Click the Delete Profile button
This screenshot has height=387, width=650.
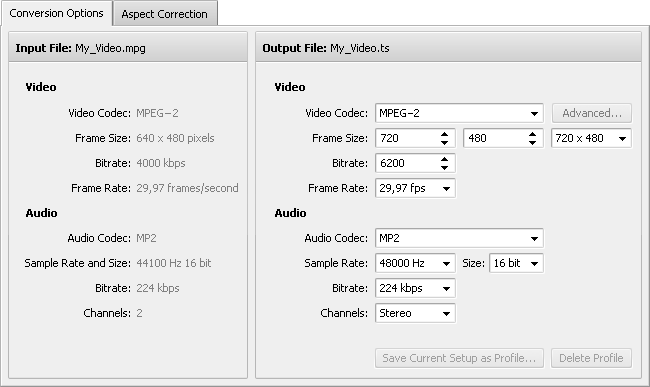[x=591, y=358]
